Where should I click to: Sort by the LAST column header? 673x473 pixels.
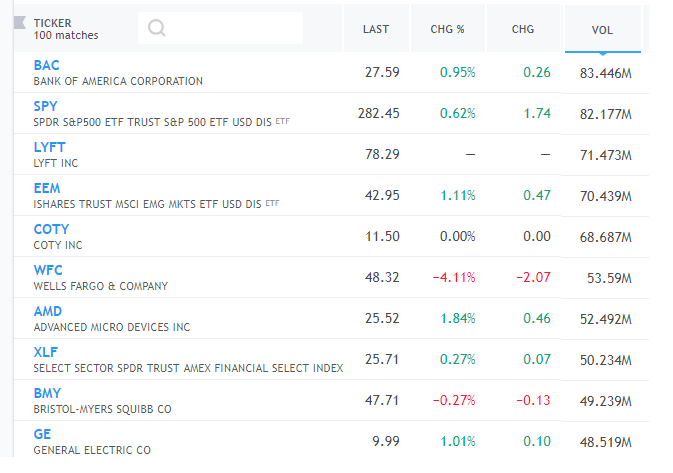[376, 29]
